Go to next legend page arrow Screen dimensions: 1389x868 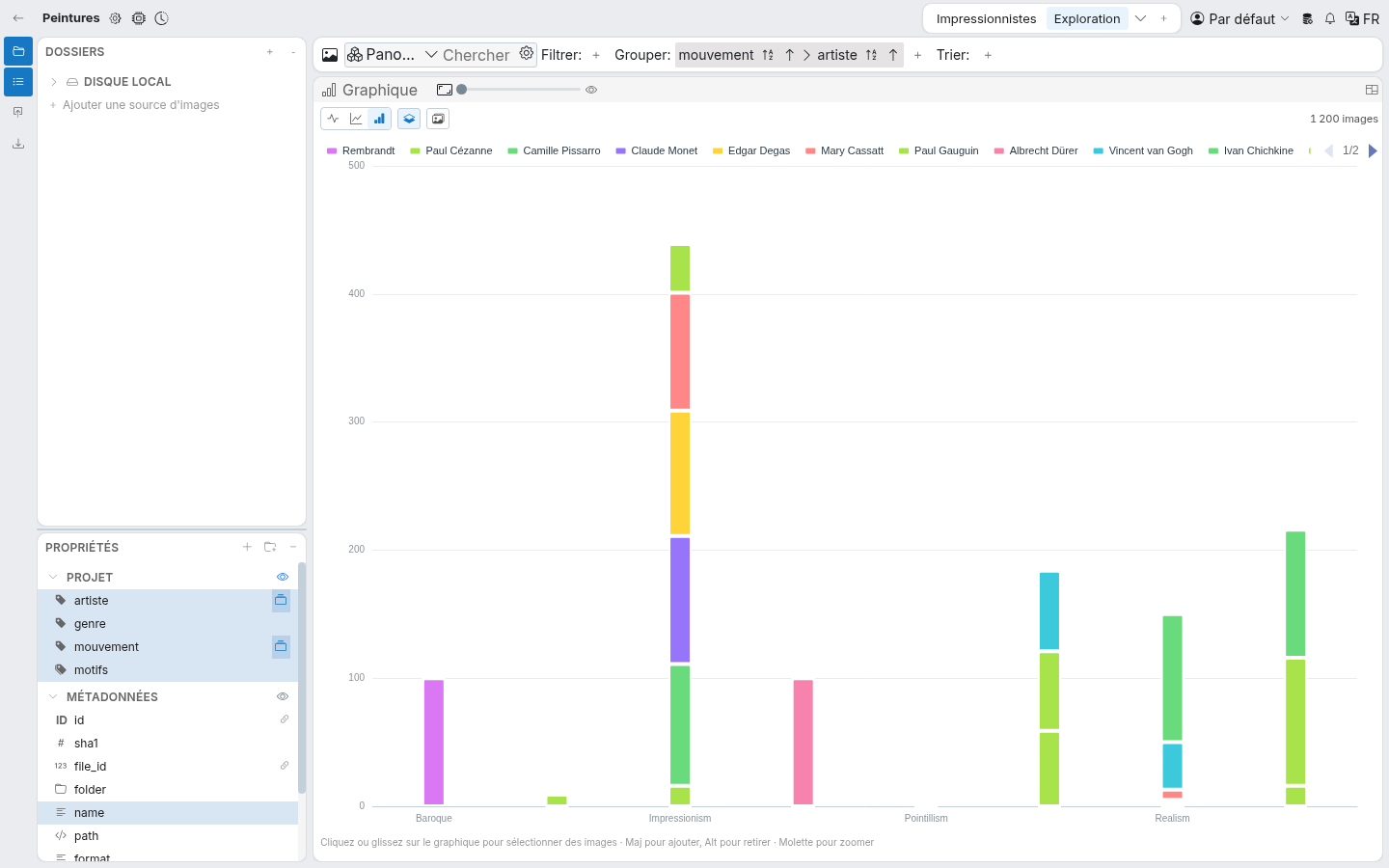coord(1373,150)
